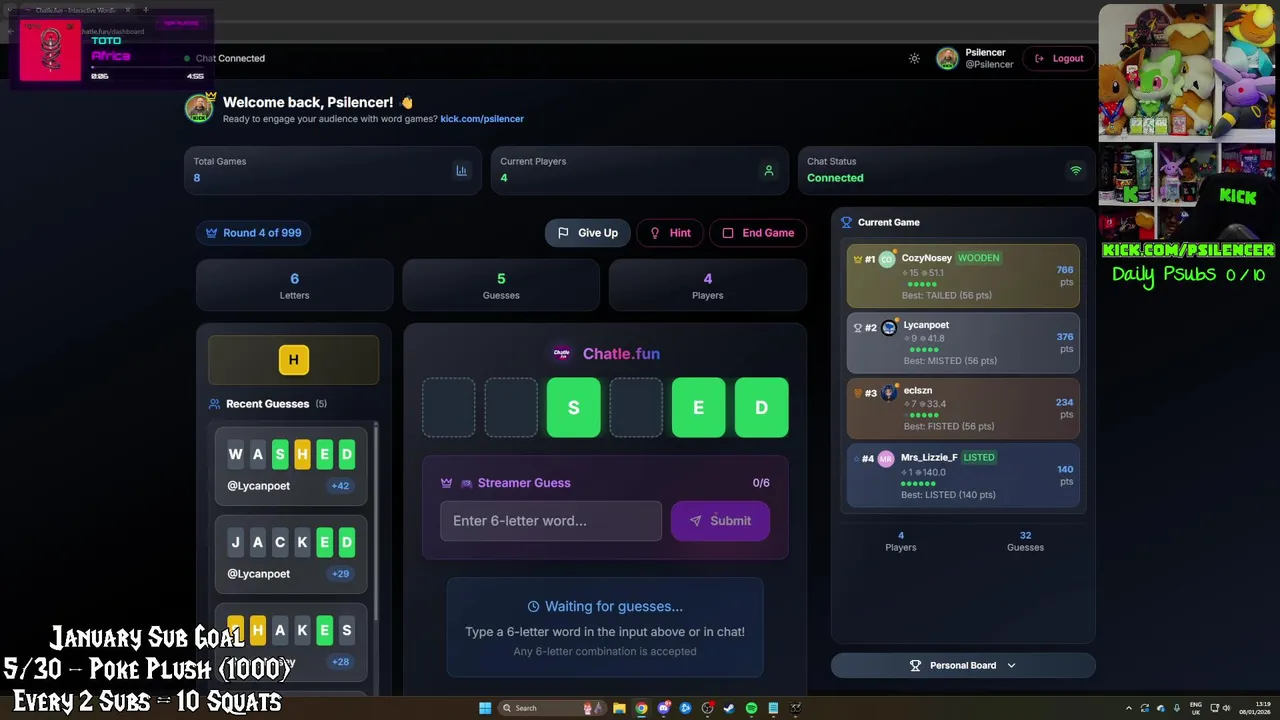Open the Windows Start menu
This screenshot has width=1280, height=720.
point(485,708)
